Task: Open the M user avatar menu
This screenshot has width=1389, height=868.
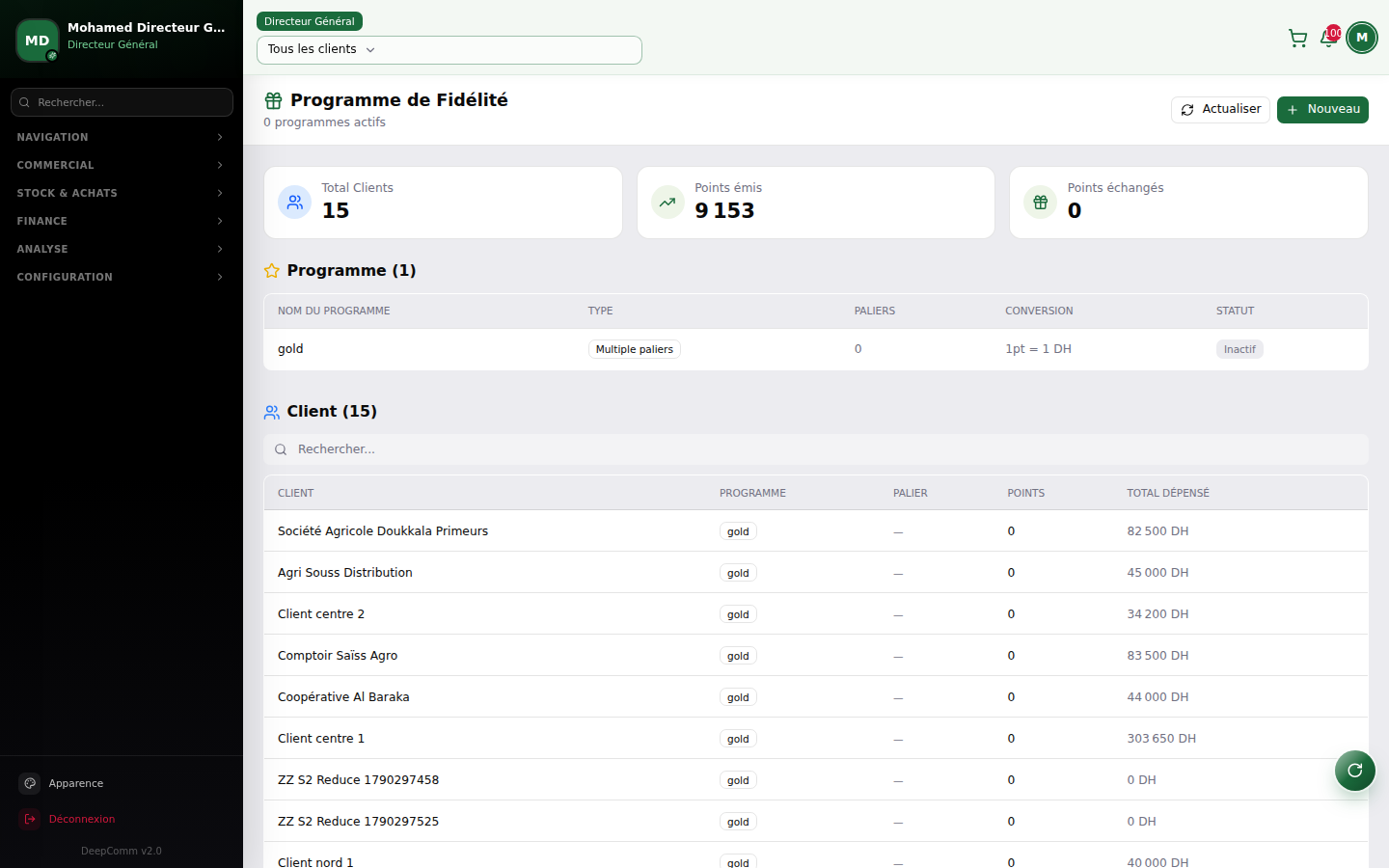Action: [x=1362, y=38]
